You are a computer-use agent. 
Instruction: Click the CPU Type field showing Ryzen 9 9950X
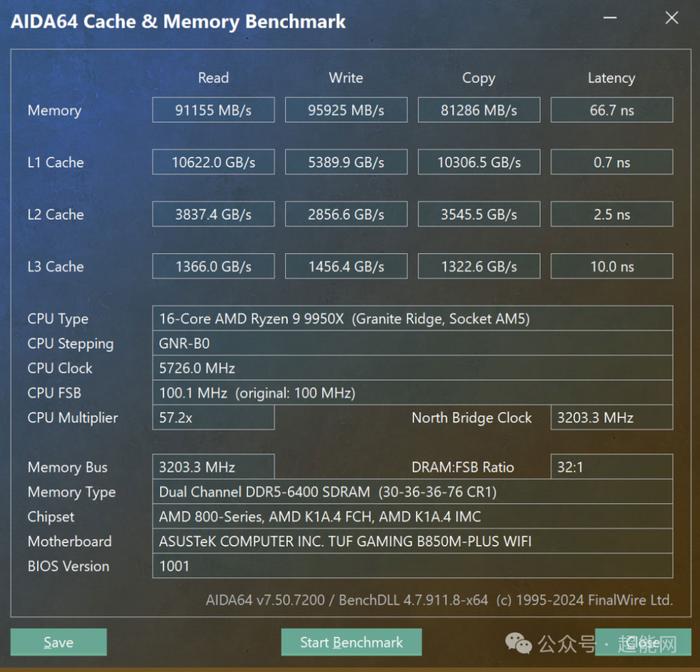point(412,318)
